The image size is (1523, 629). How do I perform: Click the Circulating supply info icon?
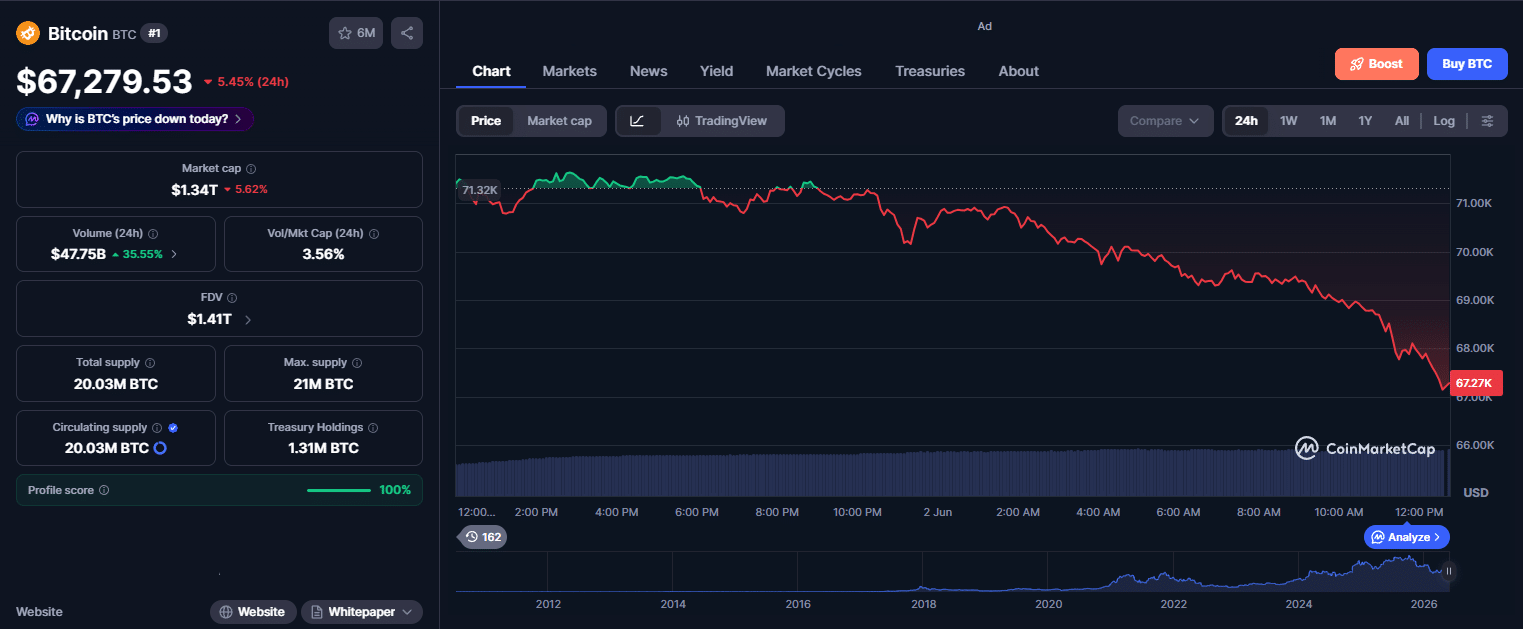tap(158, 427)
